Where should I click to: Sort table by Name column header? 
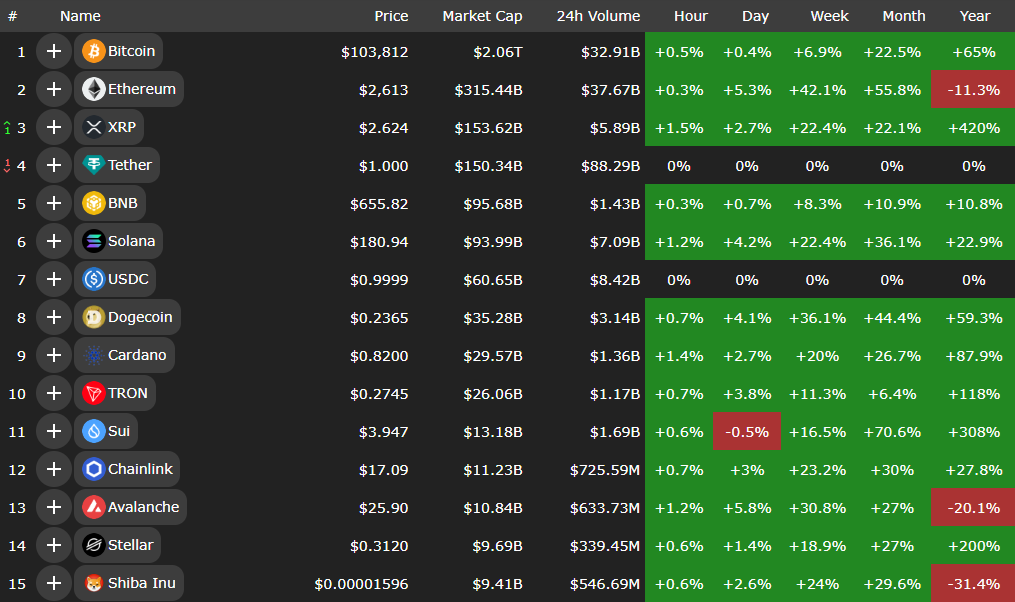pos(80,16)
